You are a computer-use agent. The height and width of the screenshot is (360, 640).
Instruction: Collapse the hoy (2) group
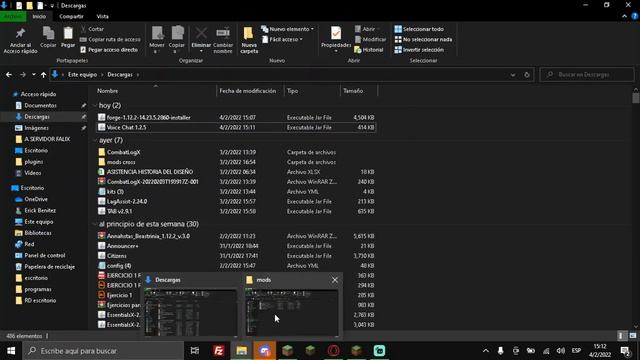[x=95, y=105]
